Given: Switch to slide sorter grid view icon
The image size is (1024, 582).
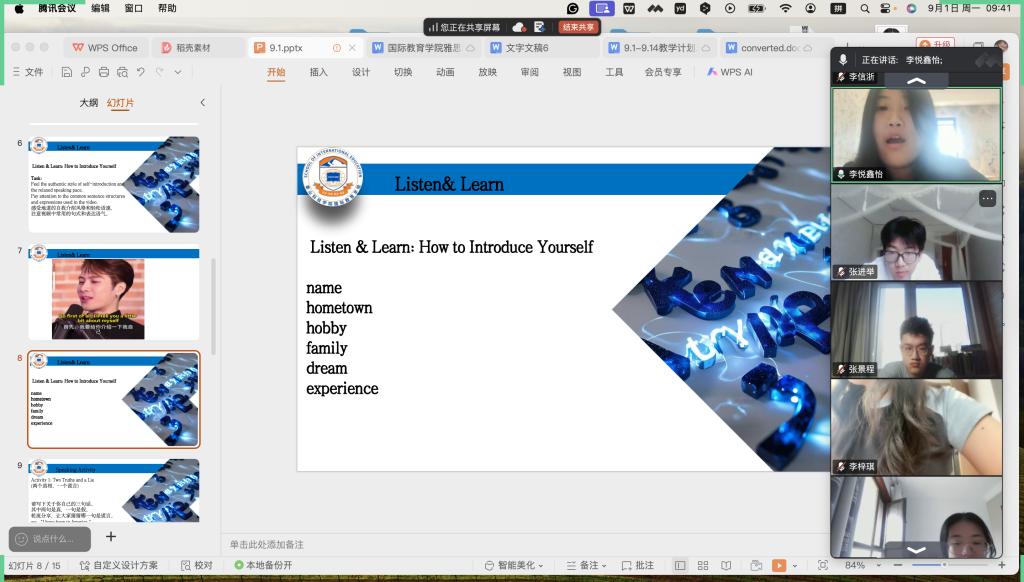Looking at the screenshot, I should click(703, 565).
